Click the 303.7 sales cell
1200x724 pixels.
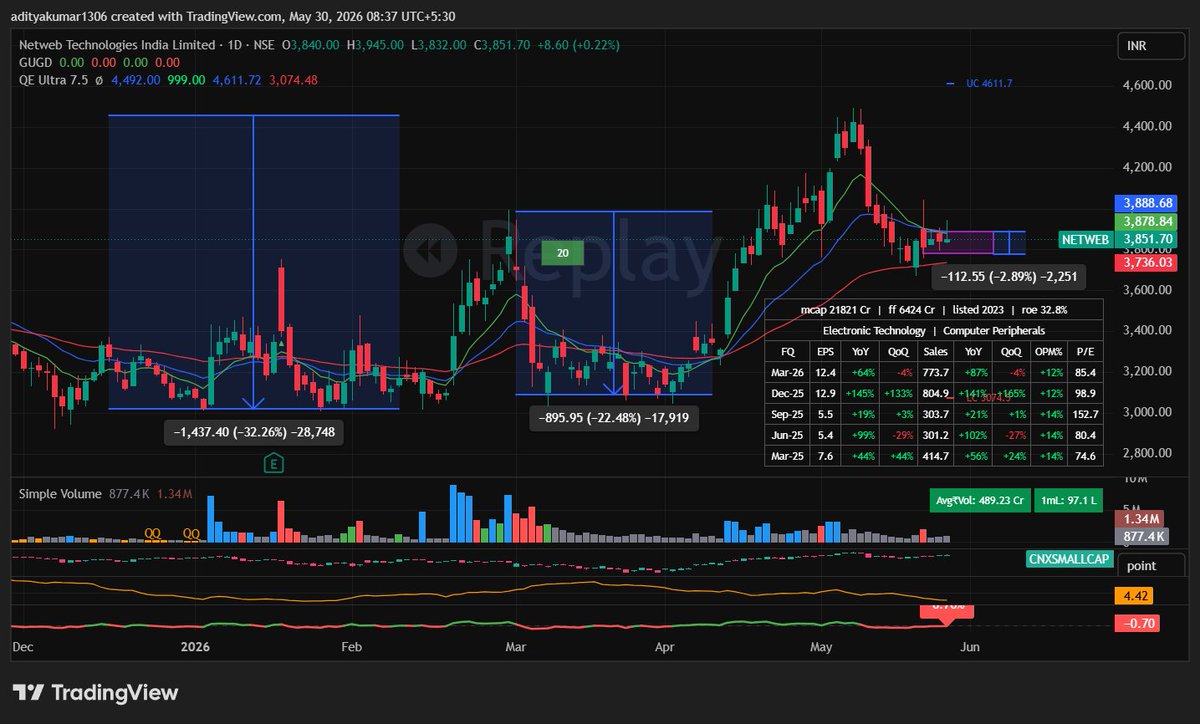(935, 414)
